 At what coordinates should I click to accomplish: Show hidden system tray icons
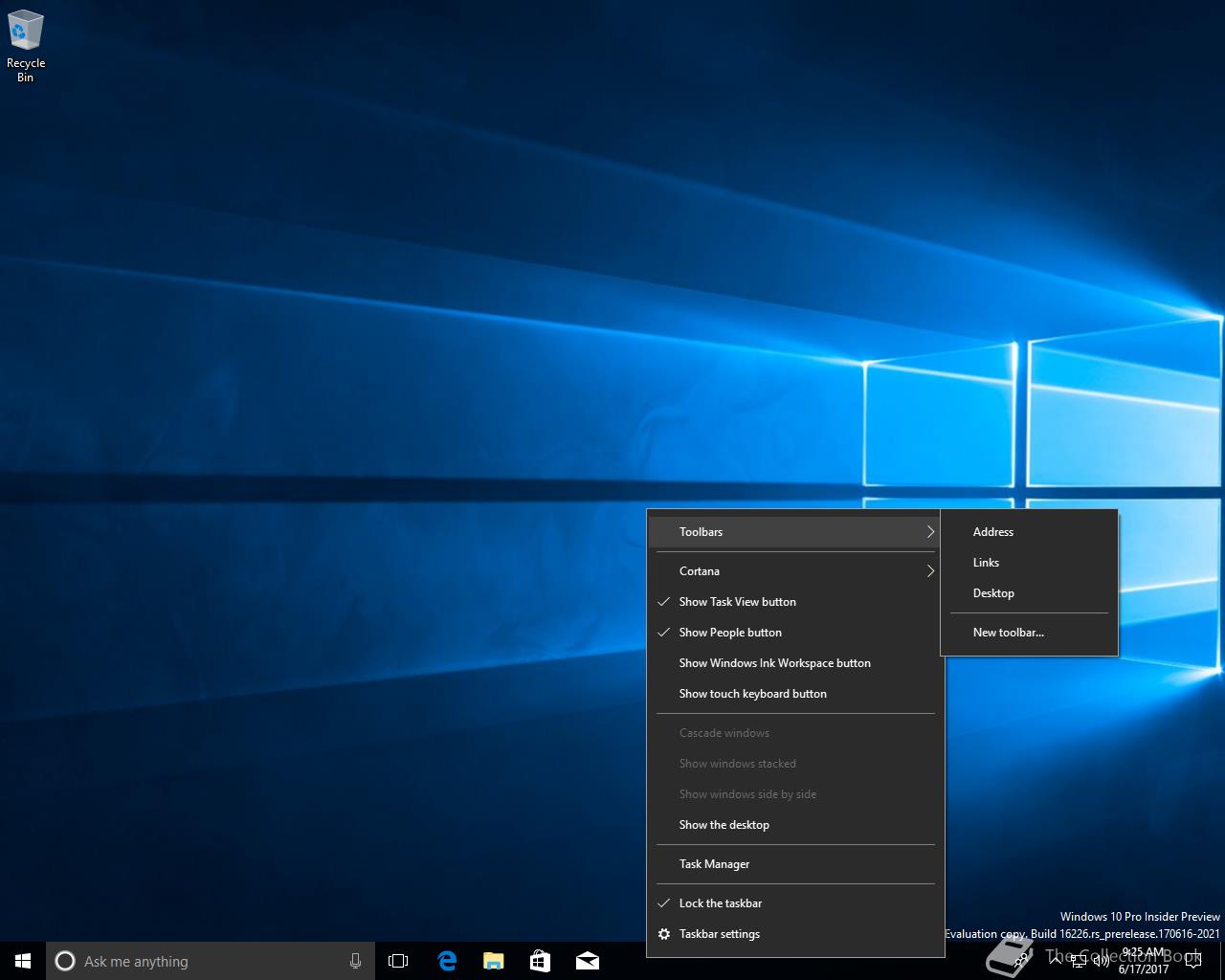pos(1055,960)
